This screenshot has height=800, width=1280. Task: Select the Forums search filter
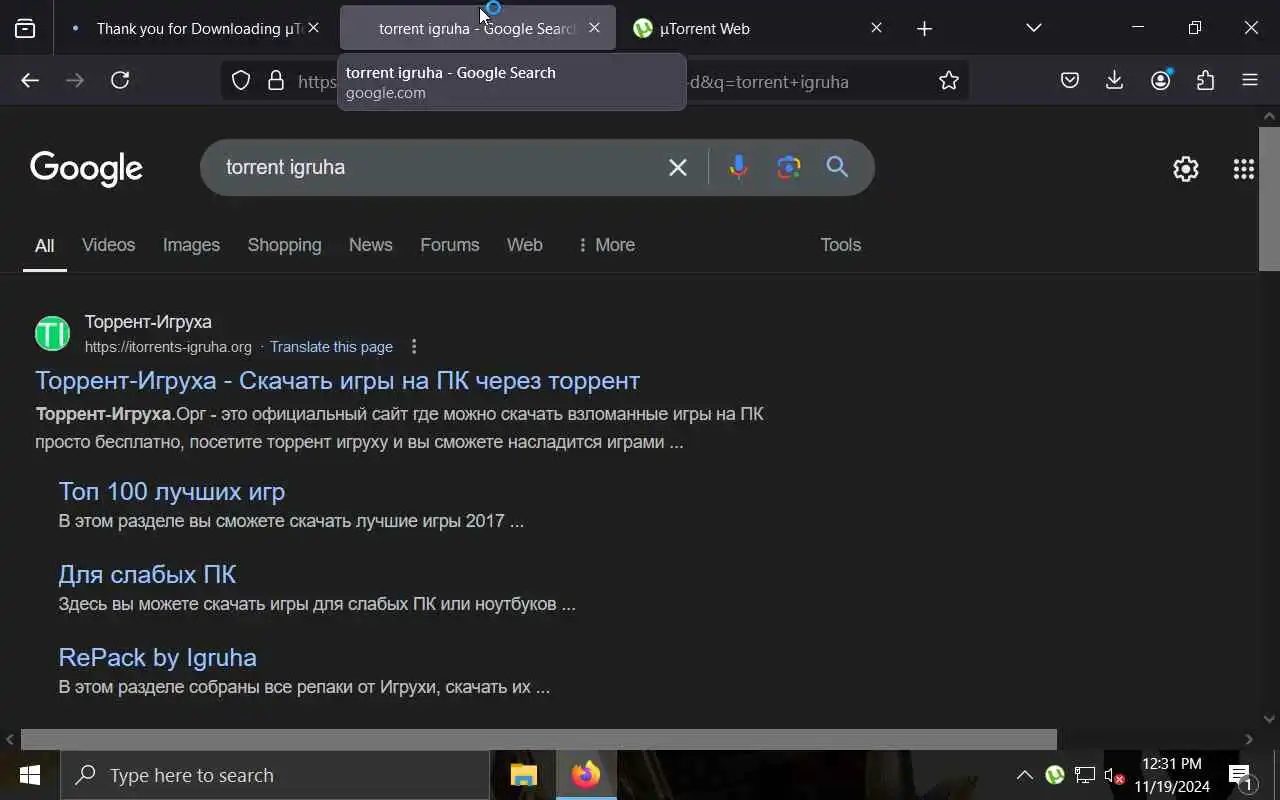[450, 245]
